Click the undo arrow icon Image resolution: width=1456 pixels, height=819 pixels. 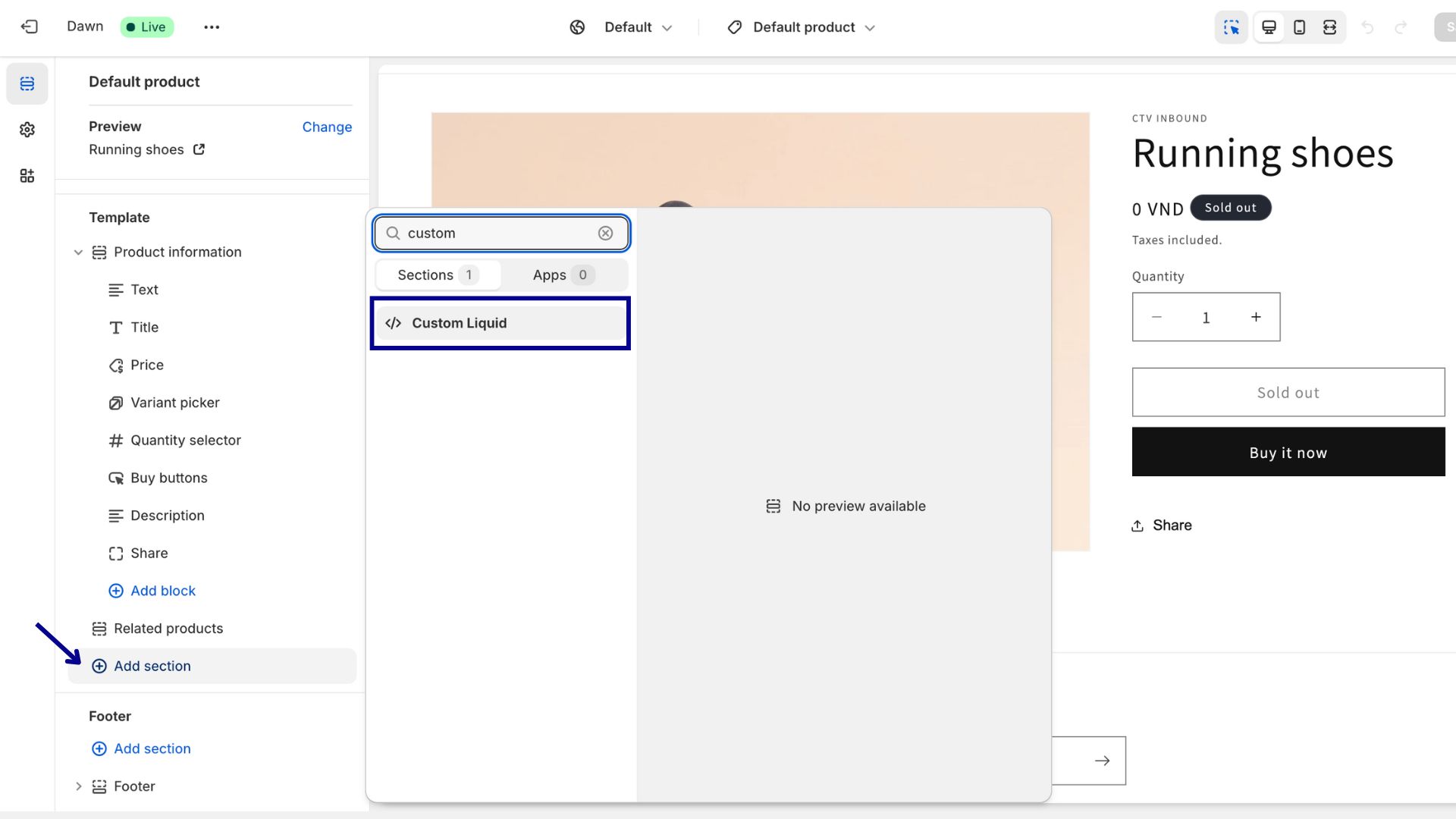click(x=1367, y=27)
